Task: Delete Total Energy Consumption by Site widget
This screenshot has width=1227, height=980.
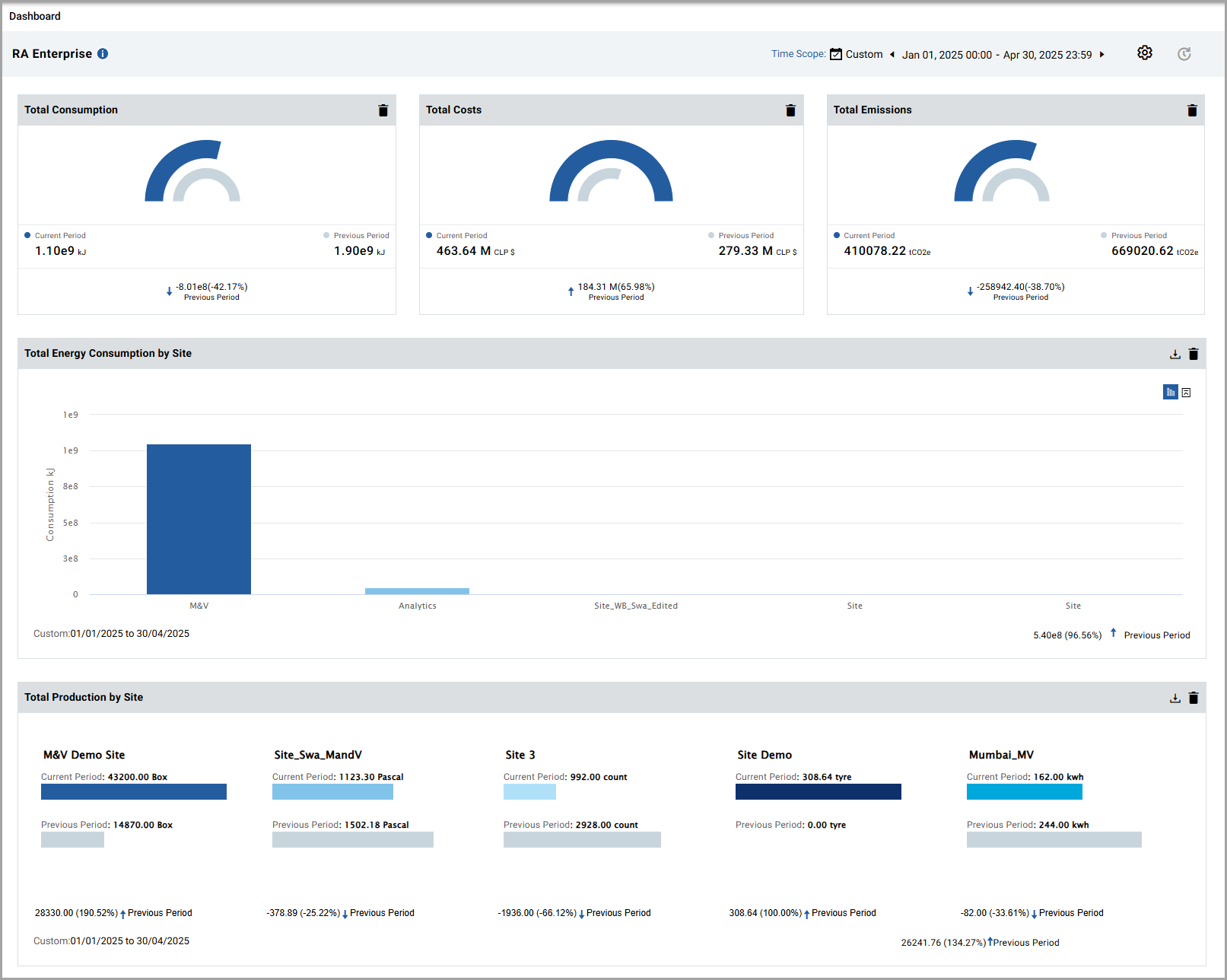Action: 1193,354
